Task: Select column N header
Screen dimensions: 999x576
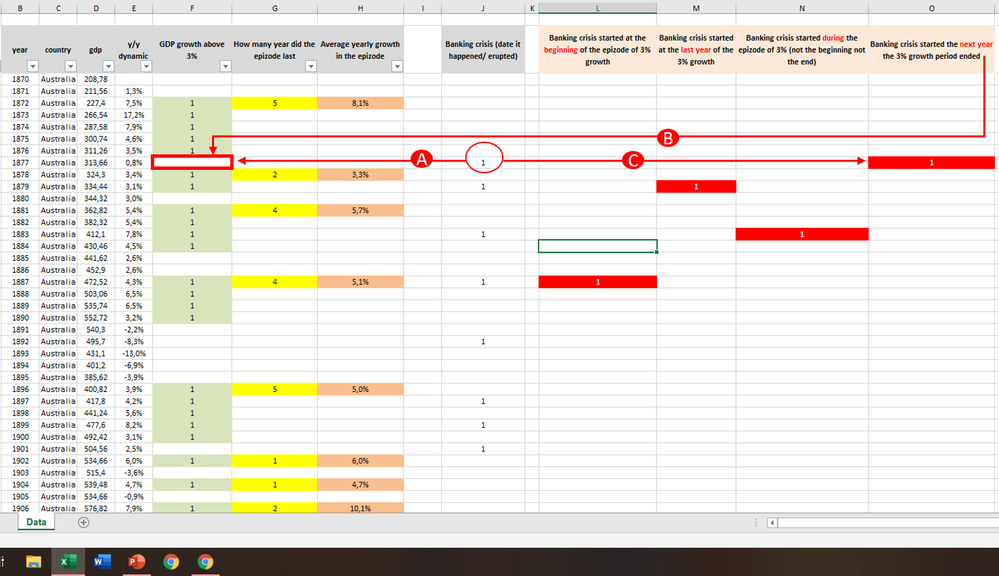Action: tap(802, 8)
